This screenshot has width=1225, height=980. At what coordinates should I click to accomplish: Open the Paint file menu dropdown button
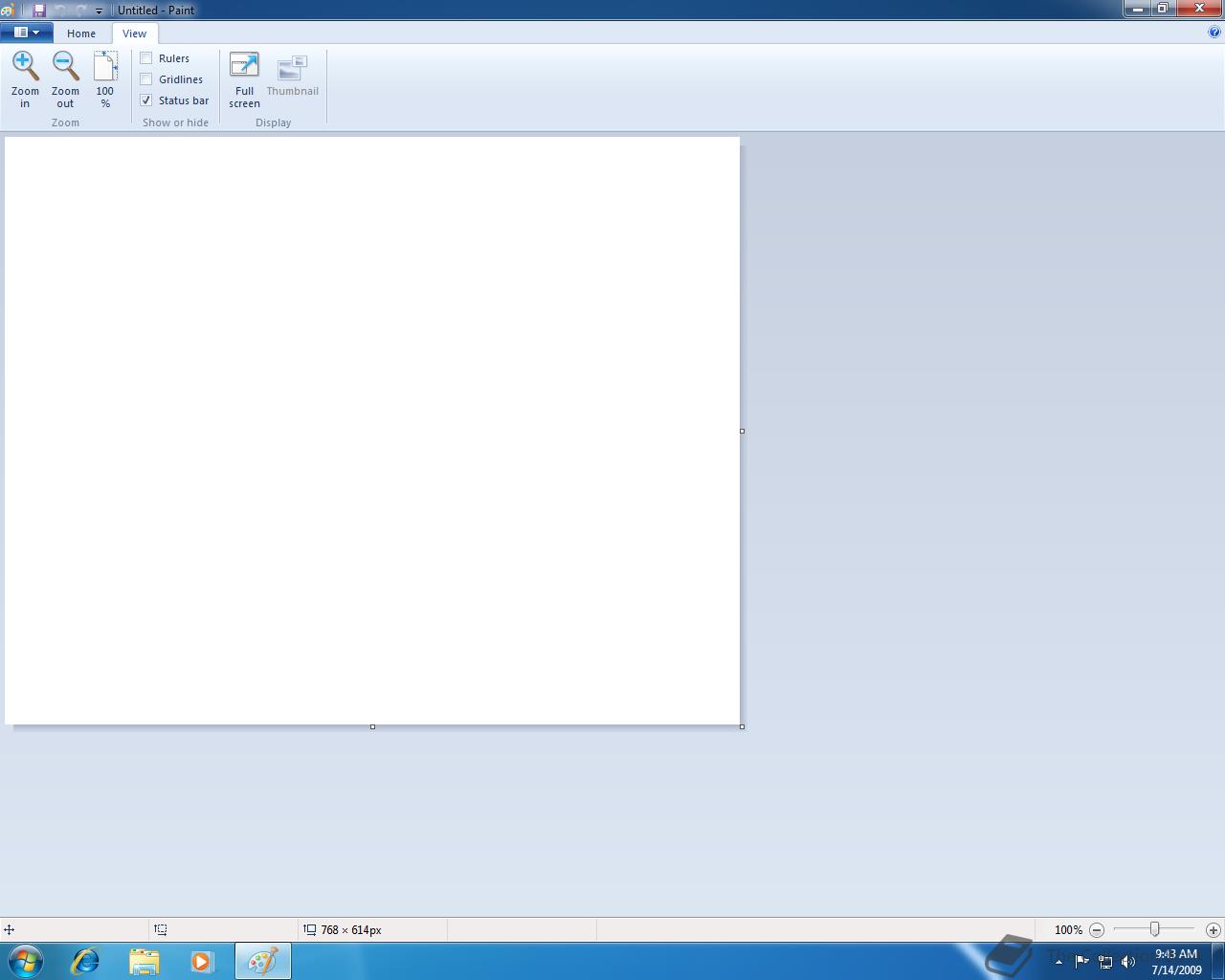point(26,33)
